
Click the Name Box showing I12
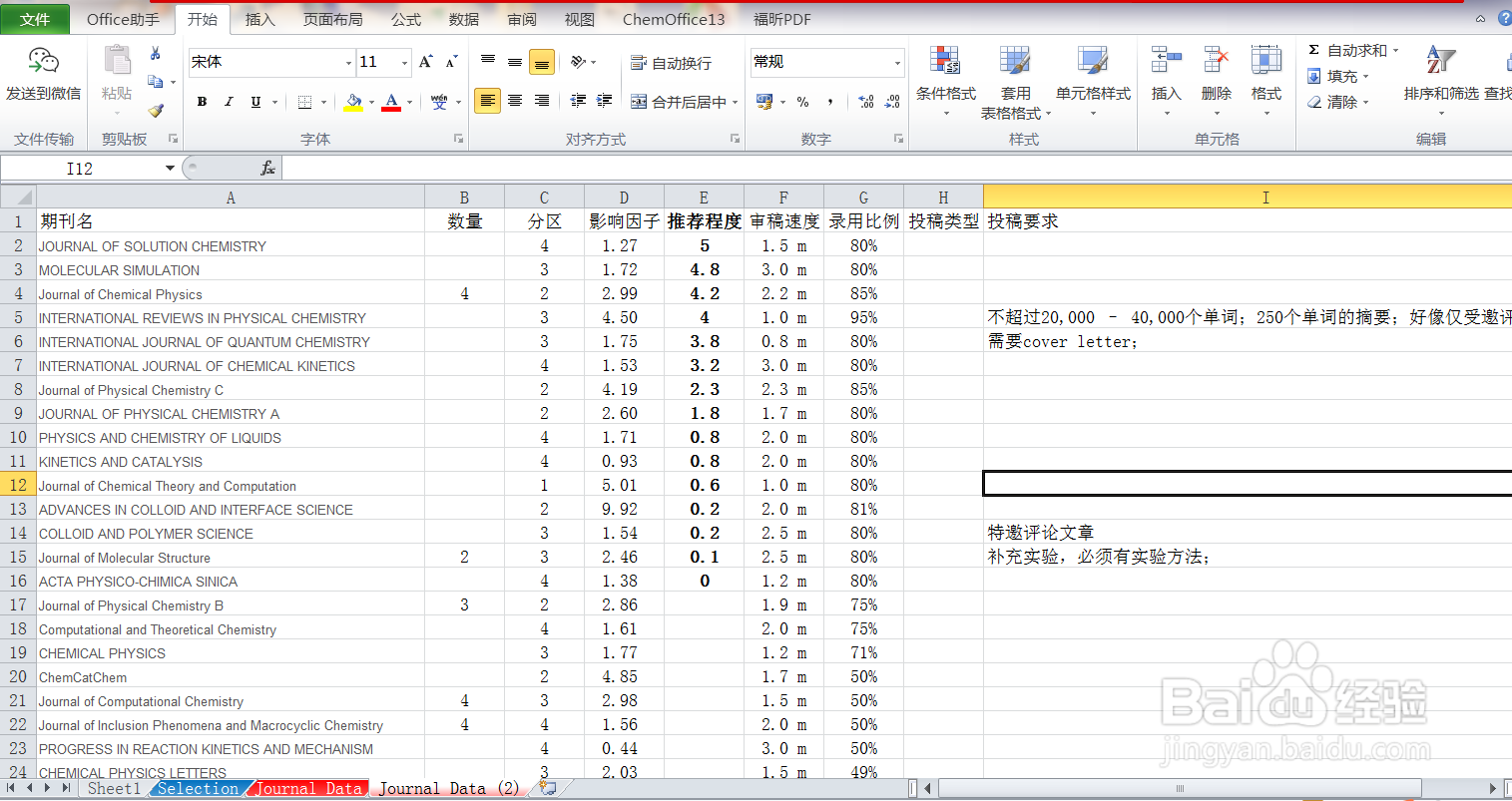point(80,169)
